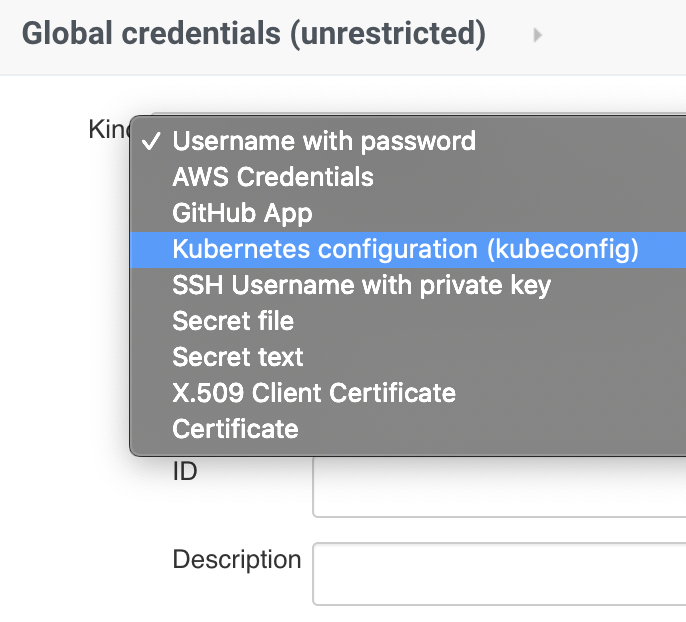The width and height of the screenshot is (686, 622).
Task: Select Username with password option
Action: click(x=324, y=141)
